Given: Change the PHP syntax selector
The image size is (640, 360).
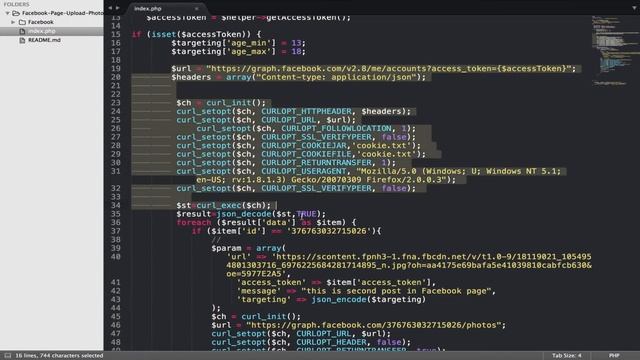Looking at the screenshot, I should point(614,356).
